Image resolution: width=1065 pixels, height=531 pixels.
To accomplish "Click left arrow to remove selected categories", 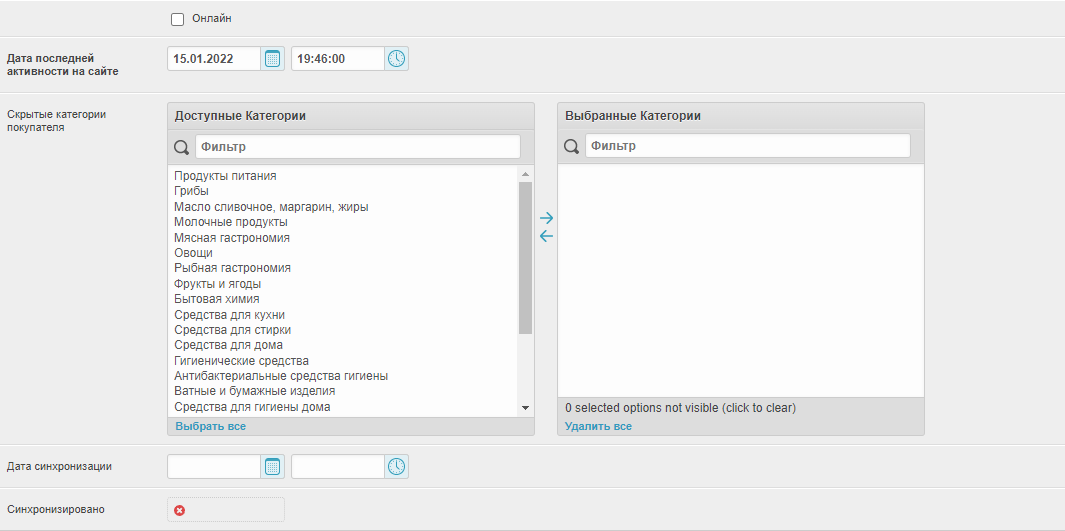I will pos(546,236).
